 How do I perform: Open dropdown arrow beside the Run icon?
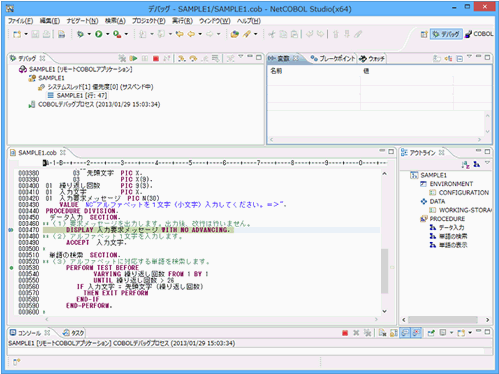point(108,34)
